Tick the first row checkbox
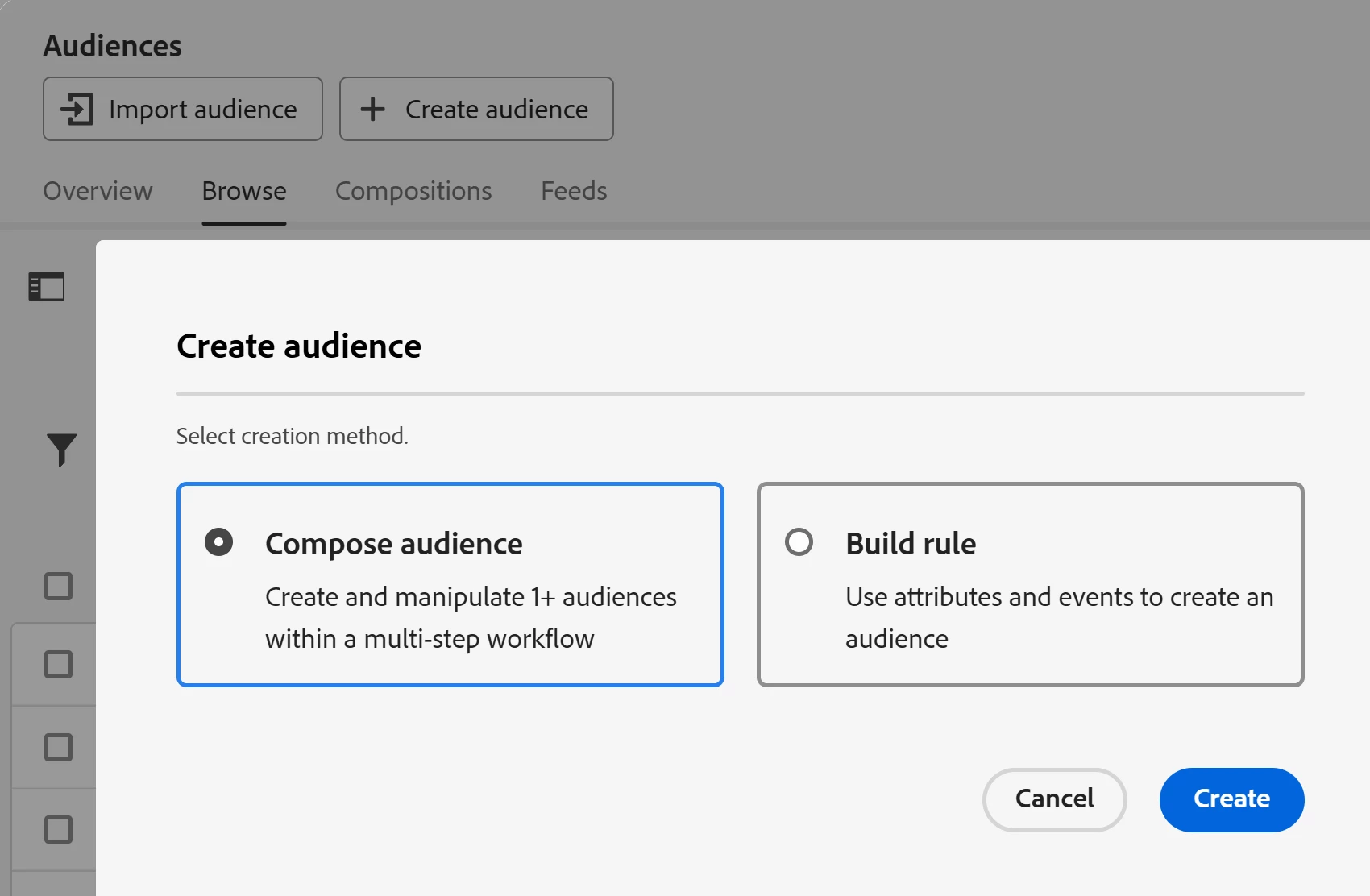This screenshot has width=1370, height=896. tap(58, 586)
